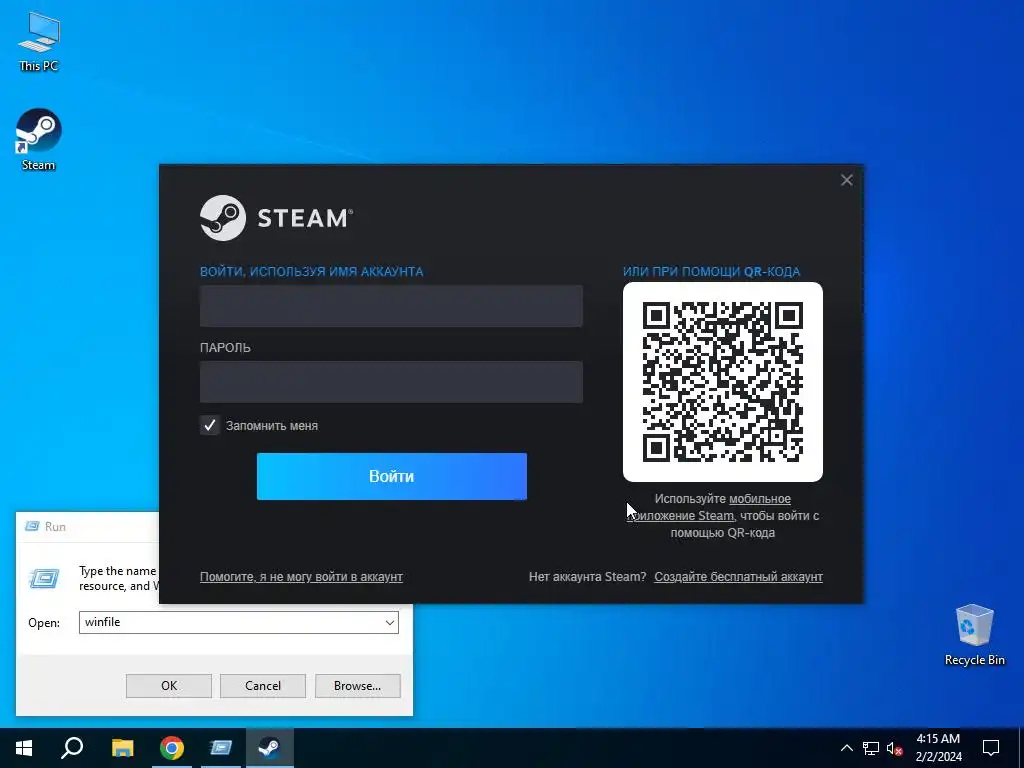Open taskbar Search magnifier

72,748
